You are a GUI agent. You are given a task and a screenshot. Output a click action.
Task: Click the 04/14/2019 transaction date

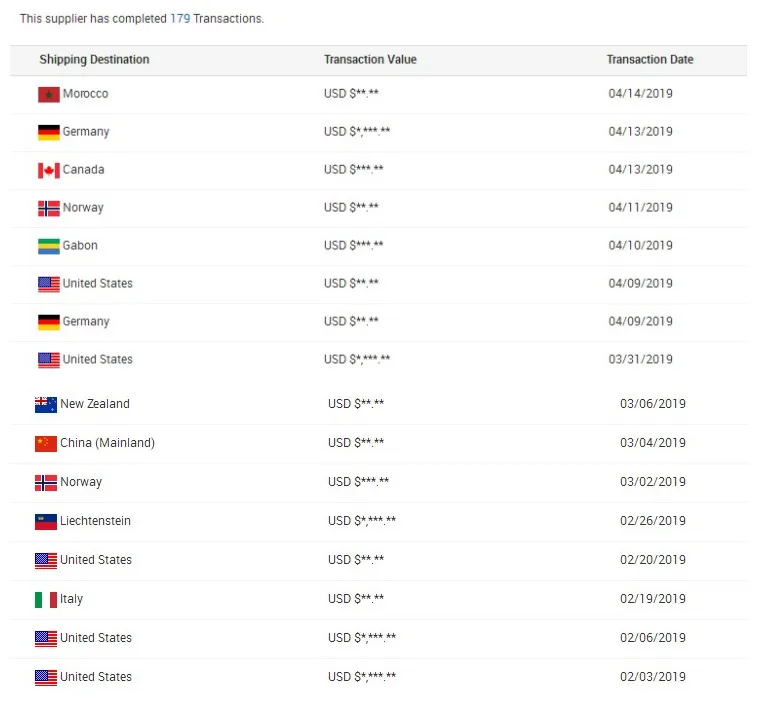click(641, 94)
